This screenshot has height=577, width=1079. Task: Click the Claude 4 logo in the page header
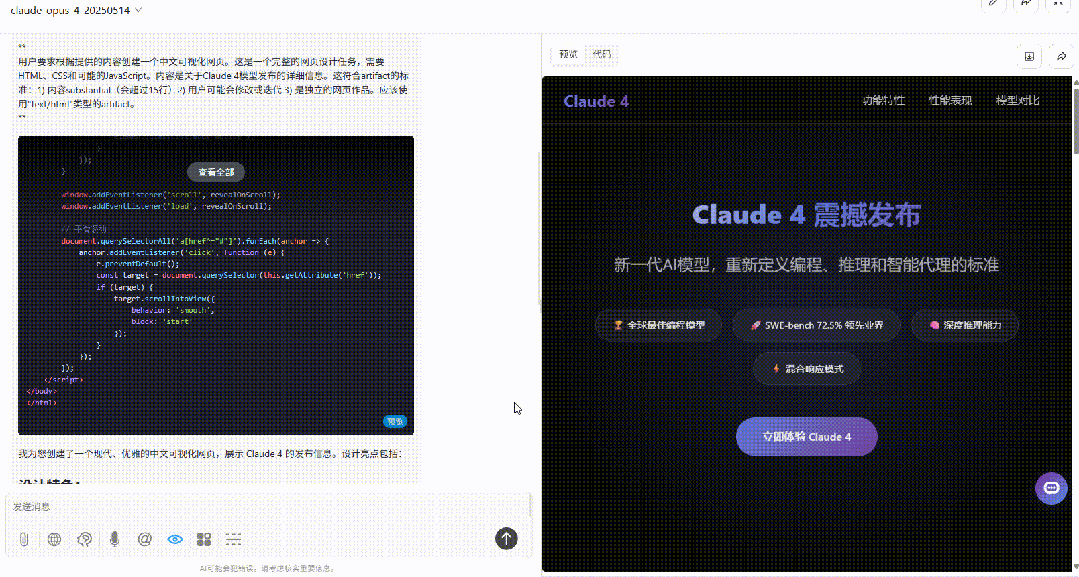point(596,101)
